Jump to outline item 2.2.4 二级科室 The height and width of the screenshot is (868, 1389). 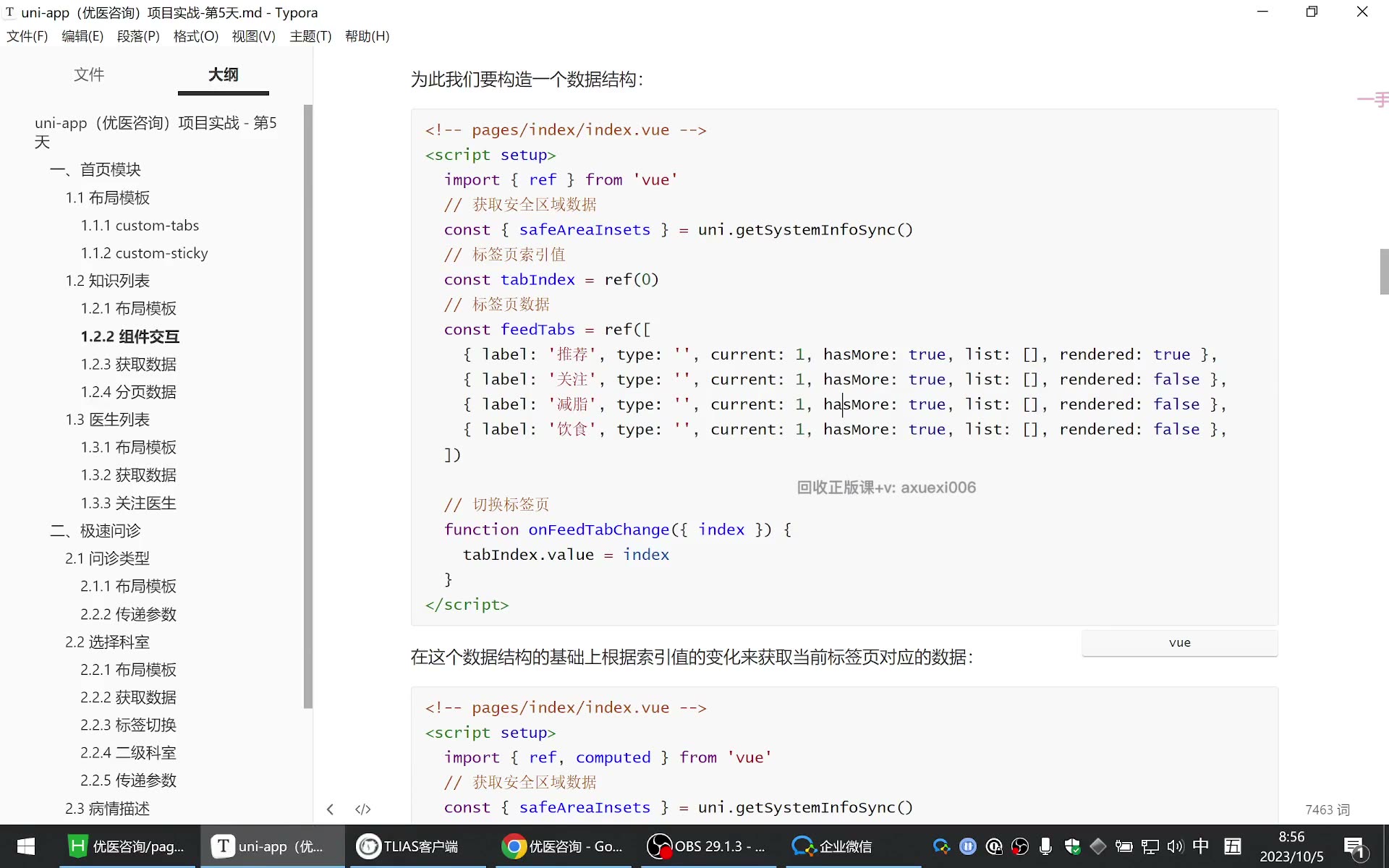tap(129, 752)
